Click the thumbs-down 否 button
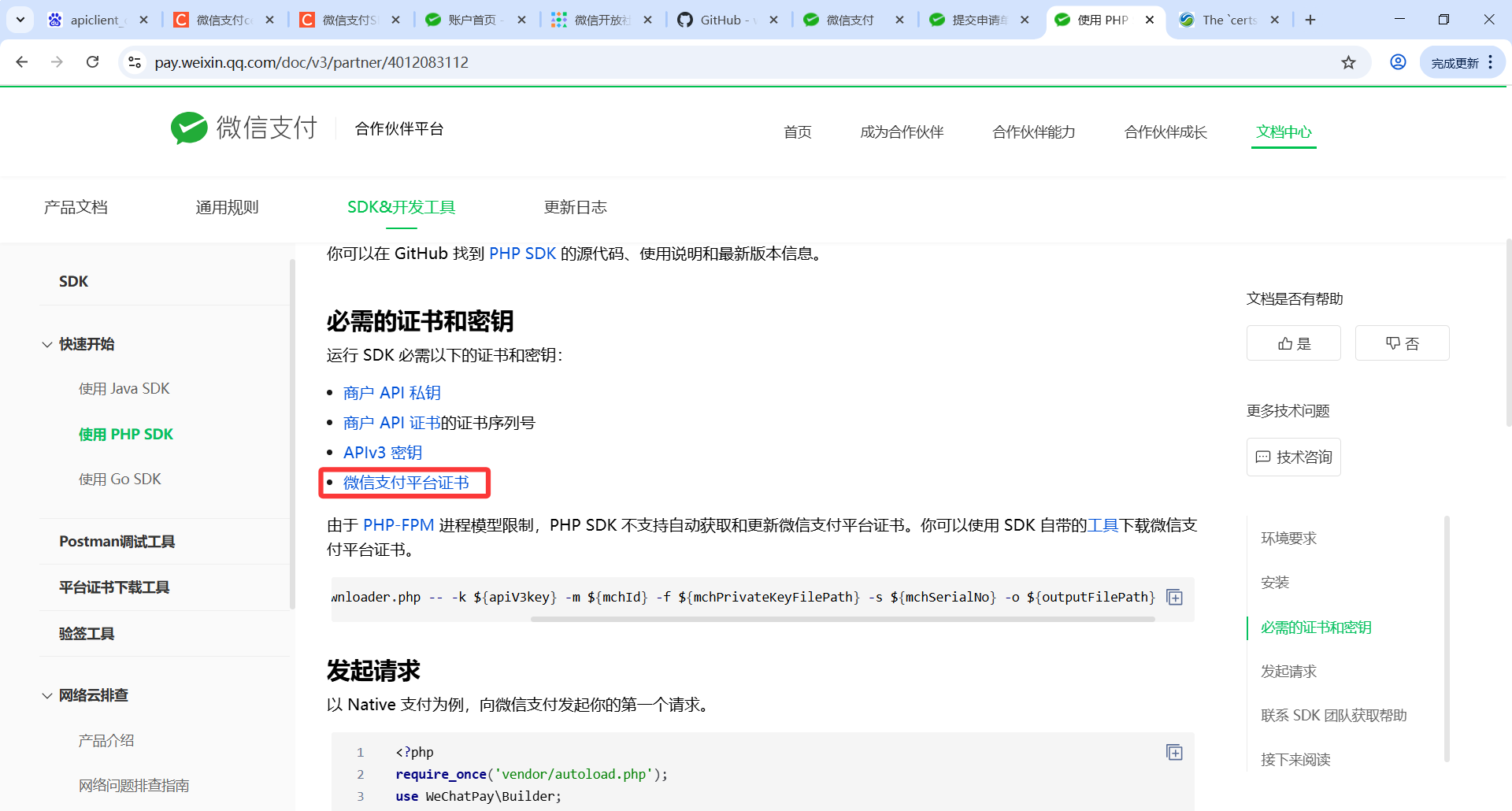This screenshot has height=811, width=1512. coord(1402,343)
